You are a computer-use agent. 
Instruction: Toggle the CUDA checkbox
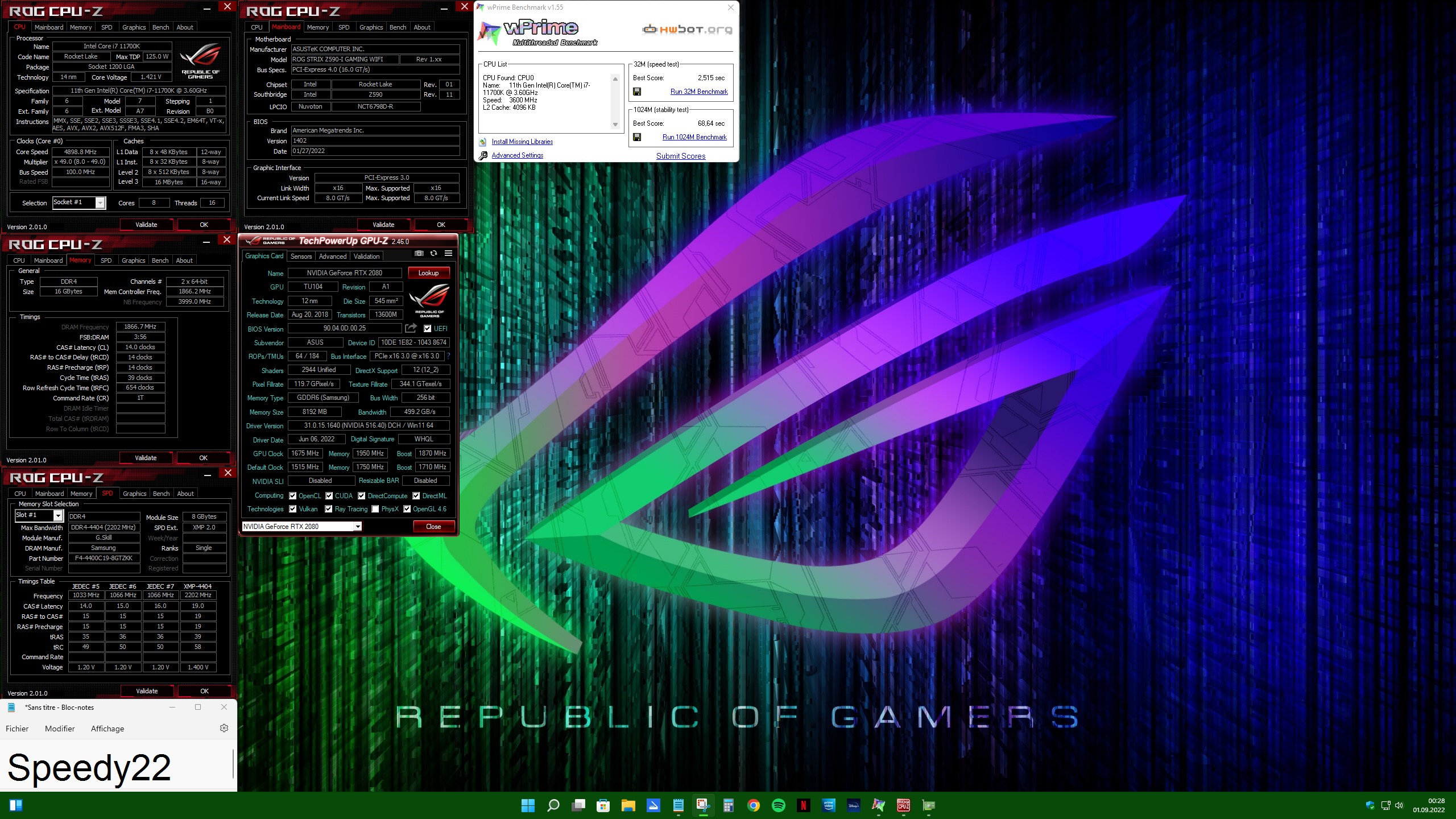[x=329, y=496]
